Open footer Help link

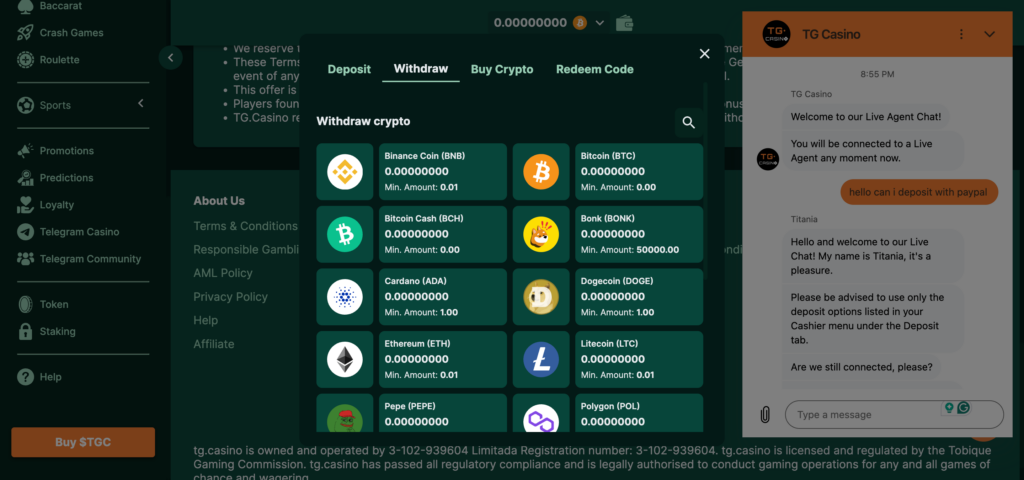coord(206,320)
